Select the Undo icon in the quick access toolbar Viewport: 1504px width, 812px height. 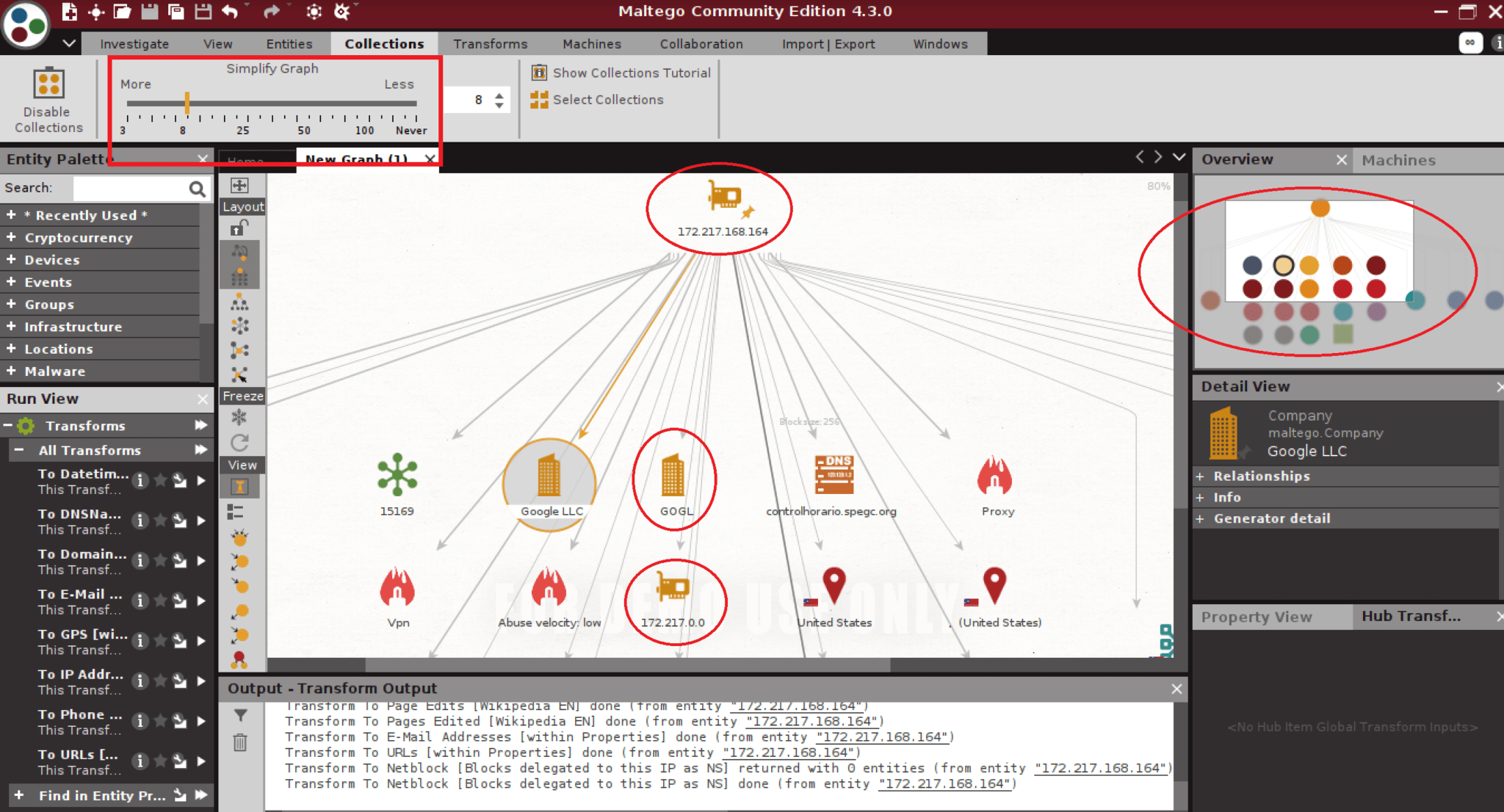tap(230, 12)
